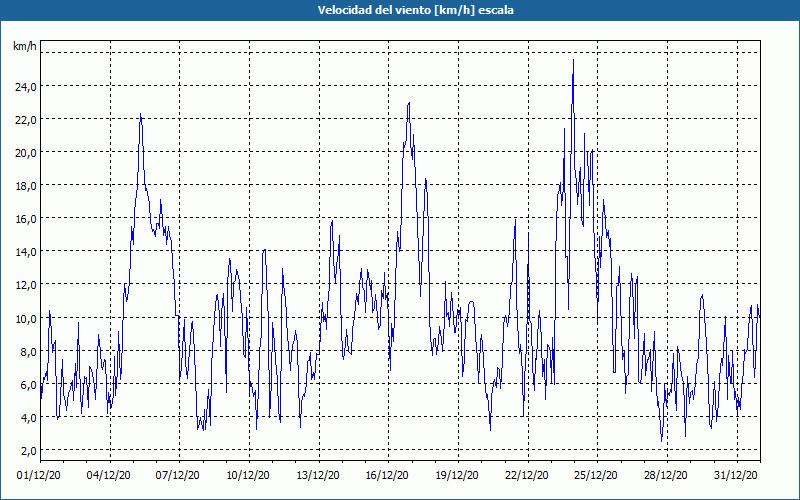
Task: Click the '10/12/20' date label
Action: [248, 476]
